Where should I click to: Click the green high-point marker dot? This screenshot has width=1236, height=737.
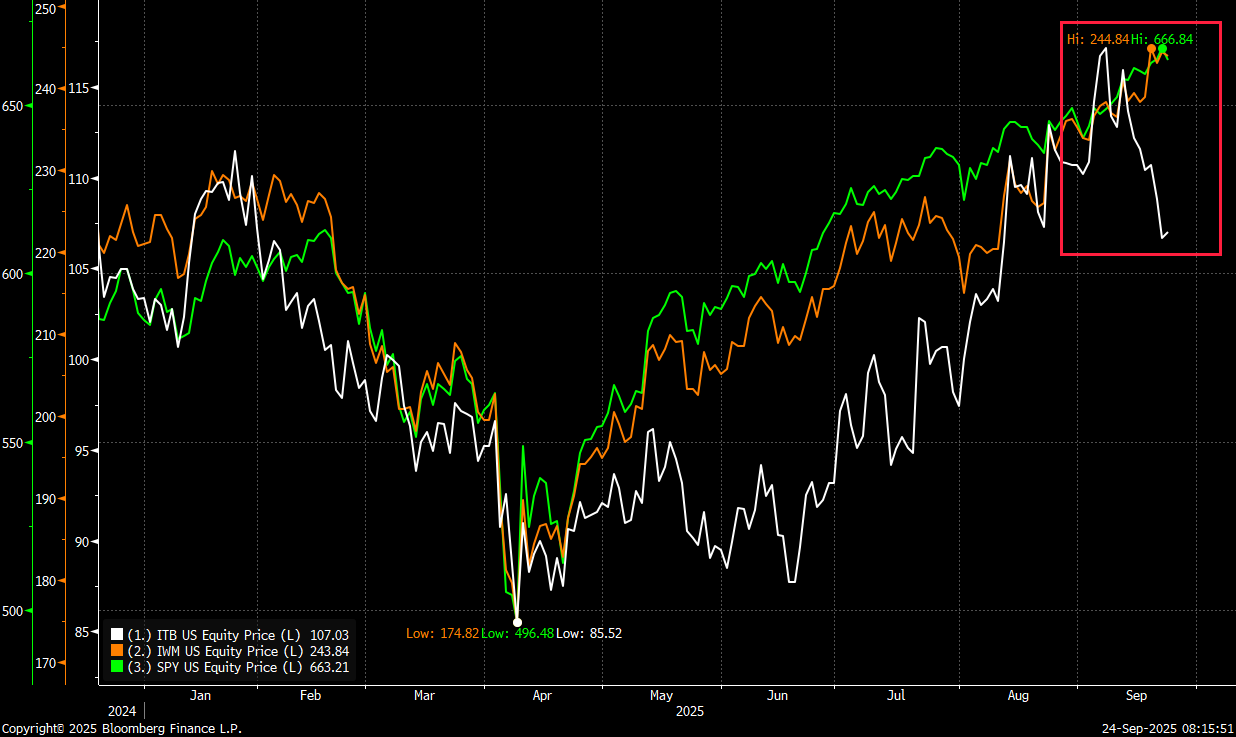point(1162,49)
